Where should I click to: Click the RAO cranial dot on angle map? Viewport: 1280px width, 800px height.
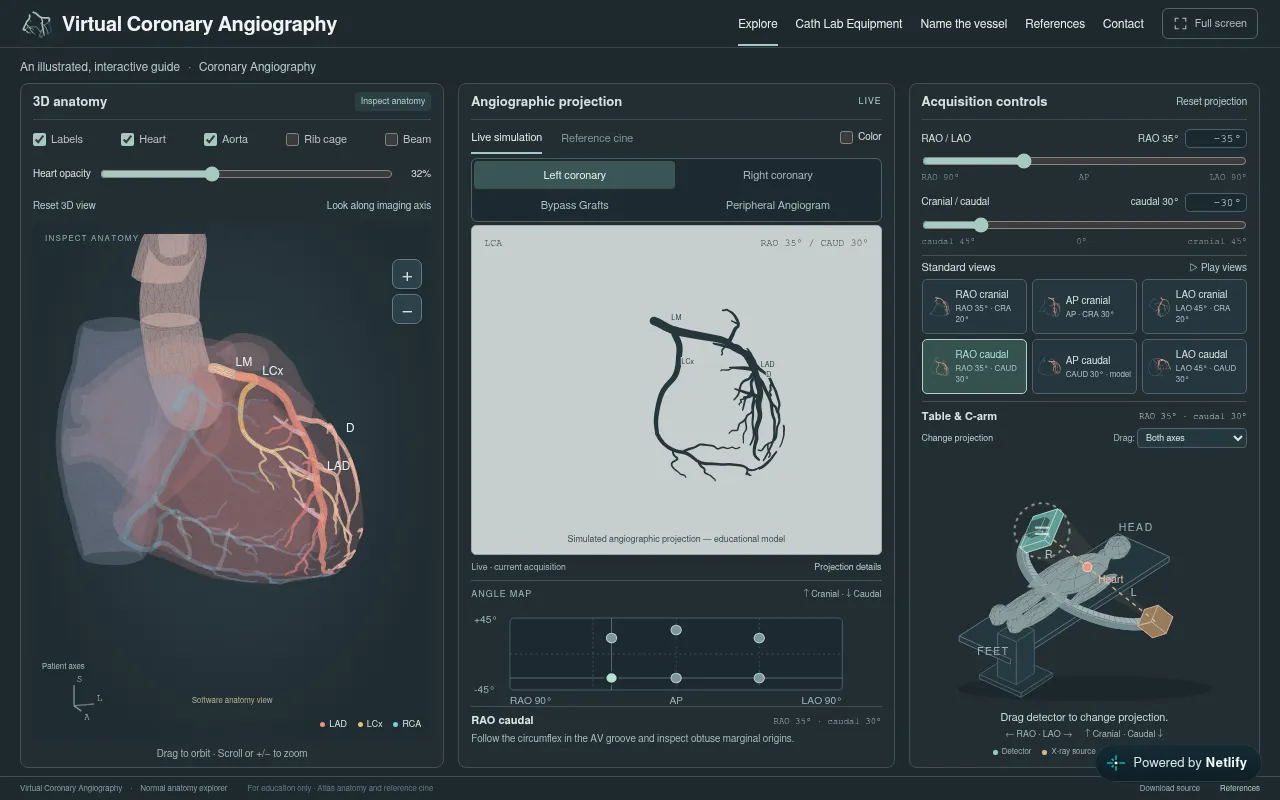point(611,638)
